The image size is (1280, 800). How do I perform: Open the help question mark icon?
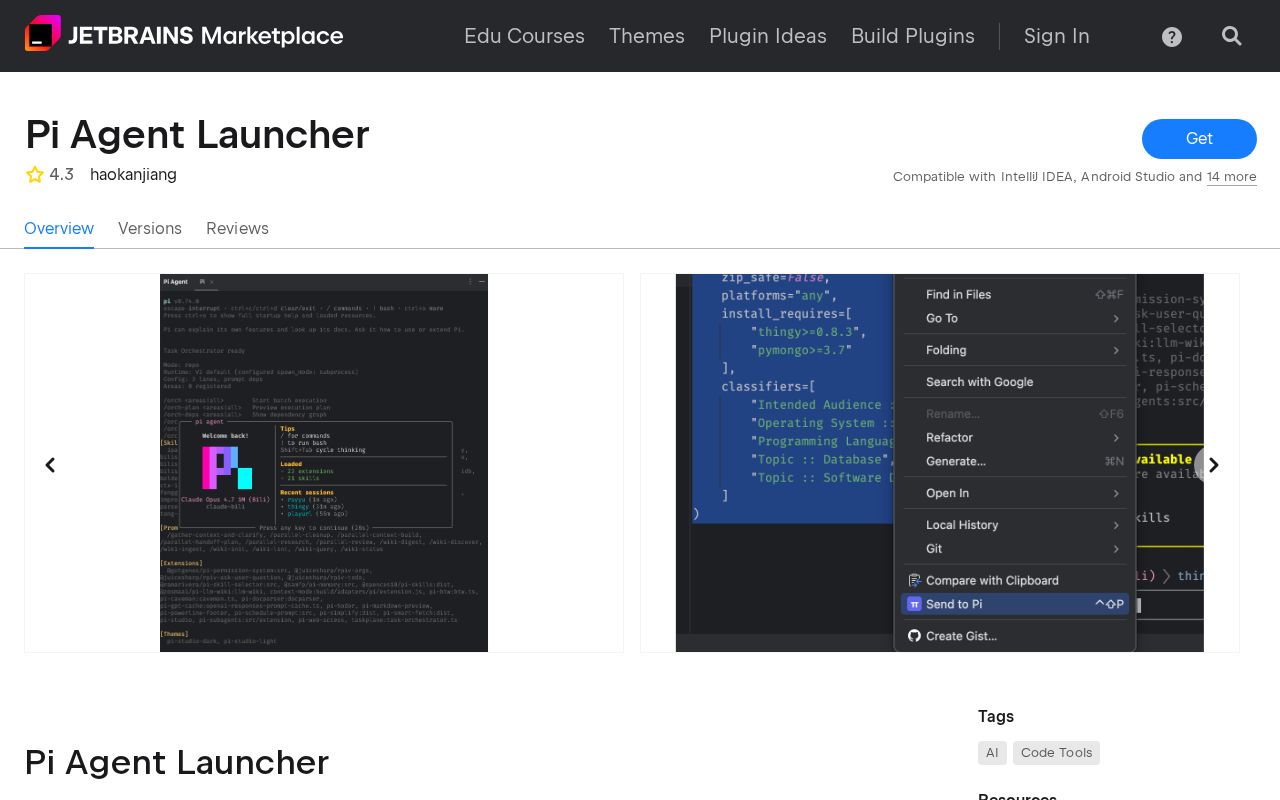tap(1172, 37)
